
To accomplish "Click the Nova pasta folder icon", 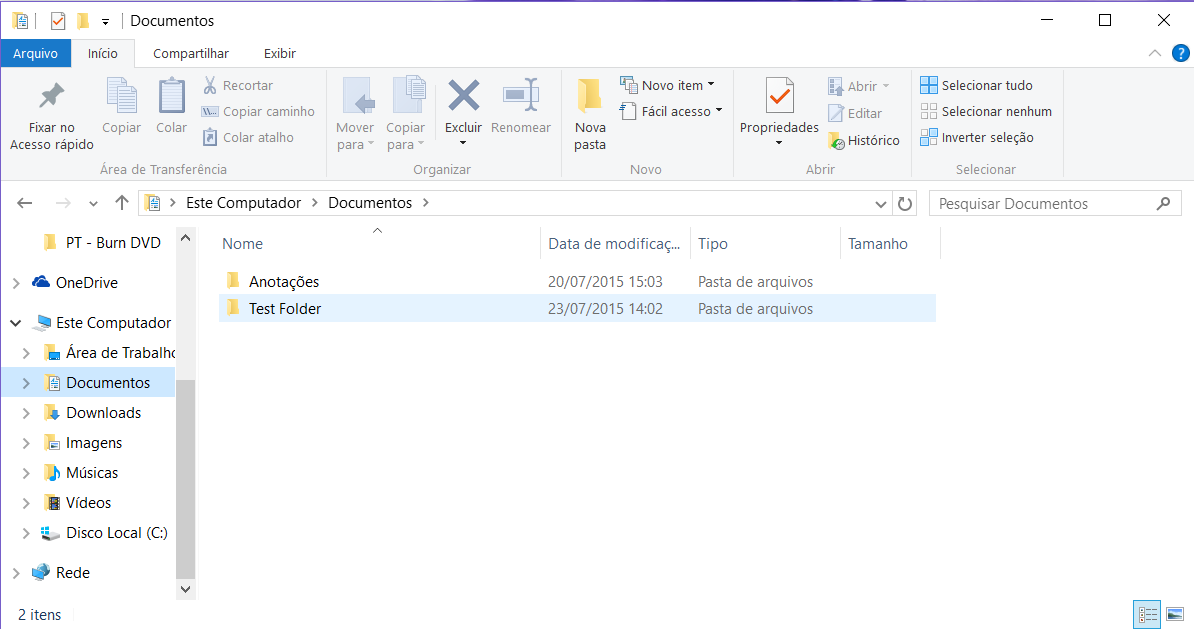I will point(590,96).
